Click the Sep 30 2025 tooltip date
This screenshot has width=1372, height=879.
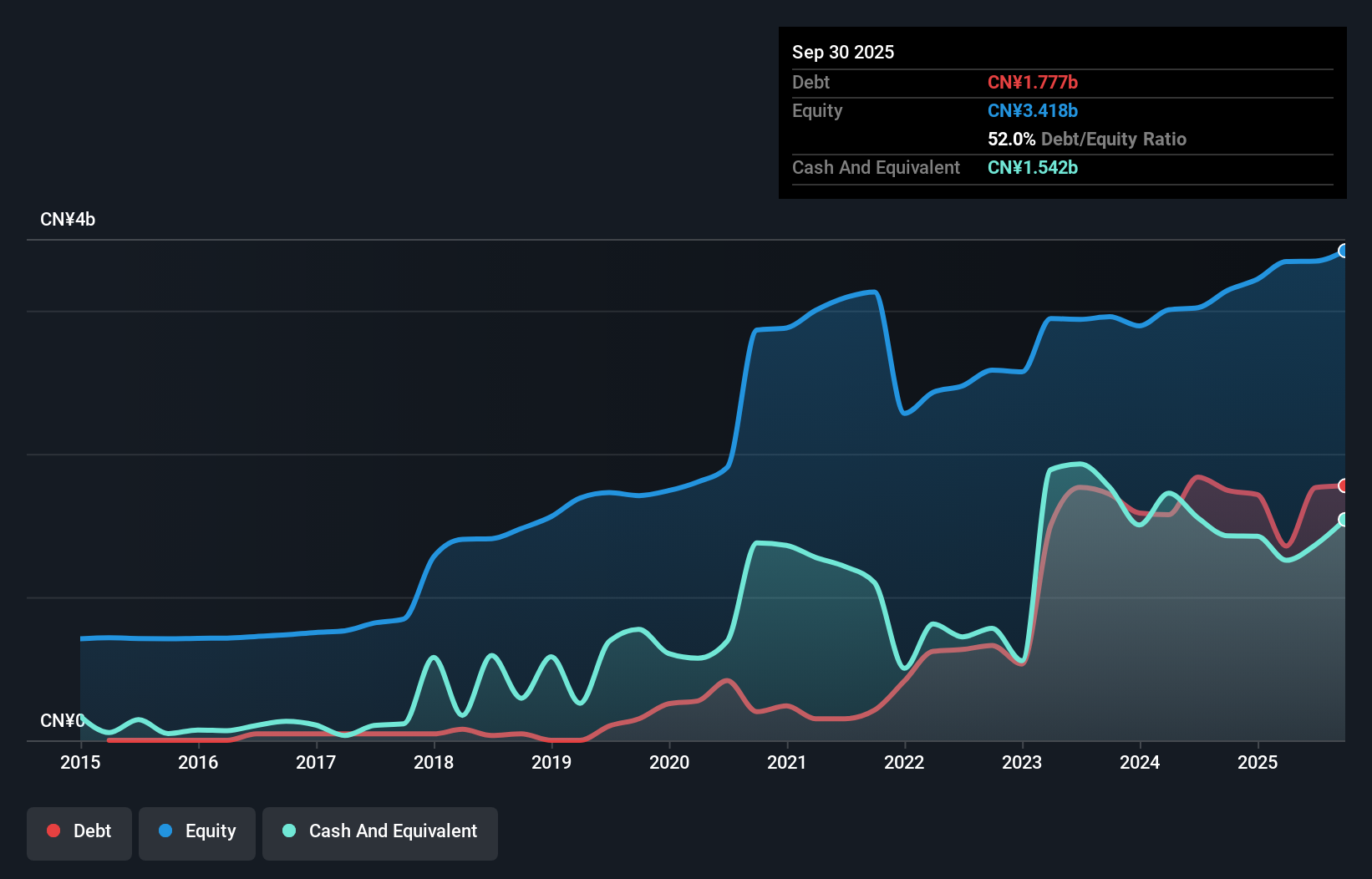point(843,53)
